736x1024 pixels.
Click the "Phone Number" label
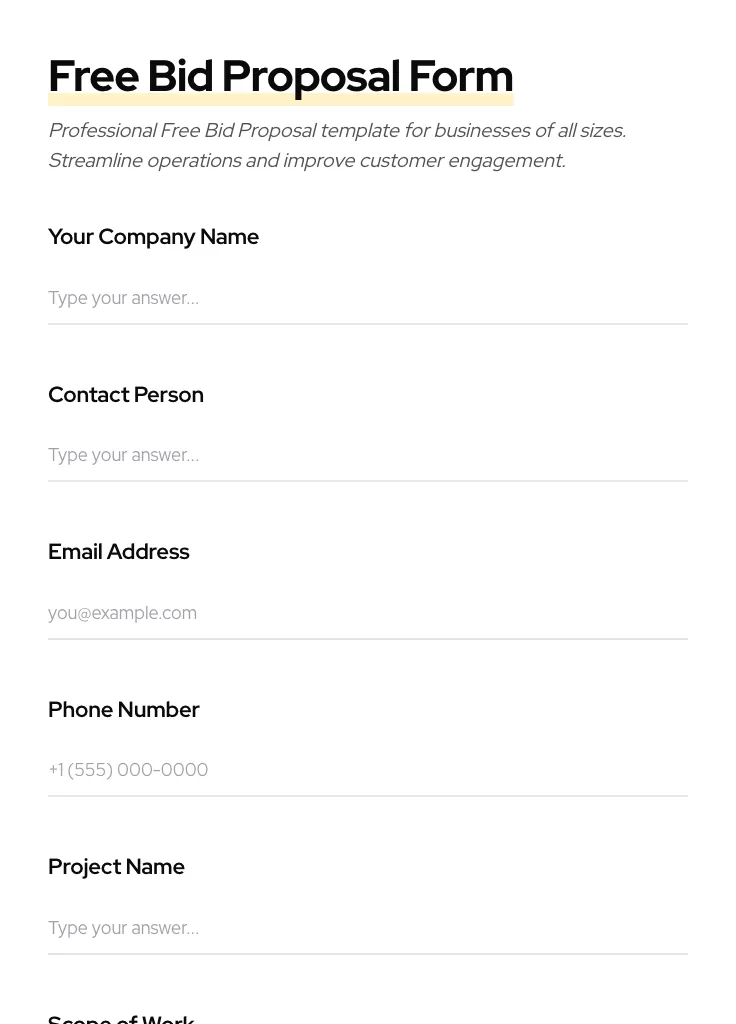[x=123, y=710]
